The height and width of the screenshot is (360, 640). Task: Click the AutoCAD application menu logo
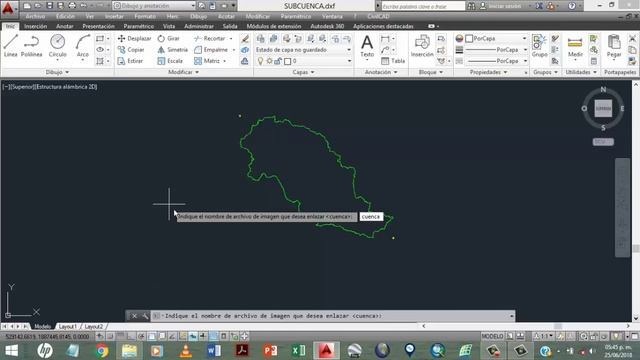(x=8, y=8)
